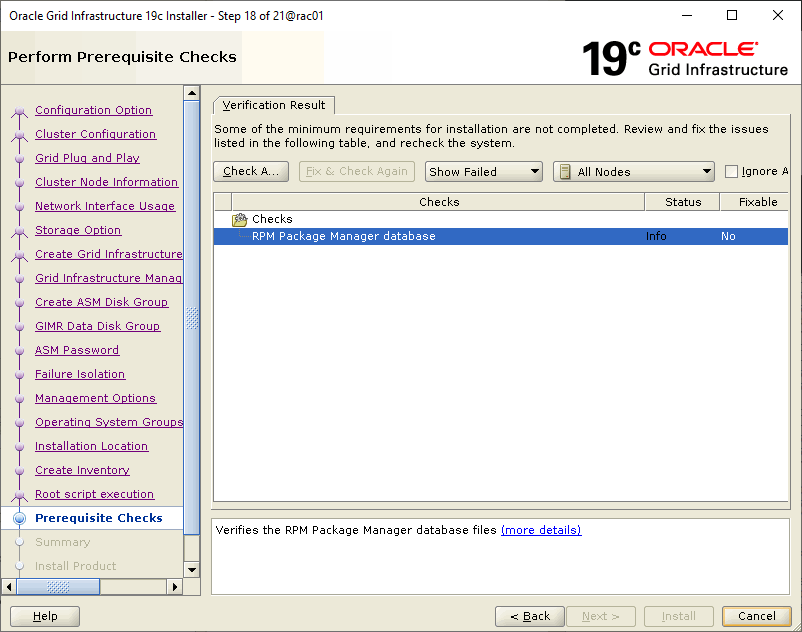
Task: Click the sidebar horizontal scrollbar thumb
Action: point(58,587)
